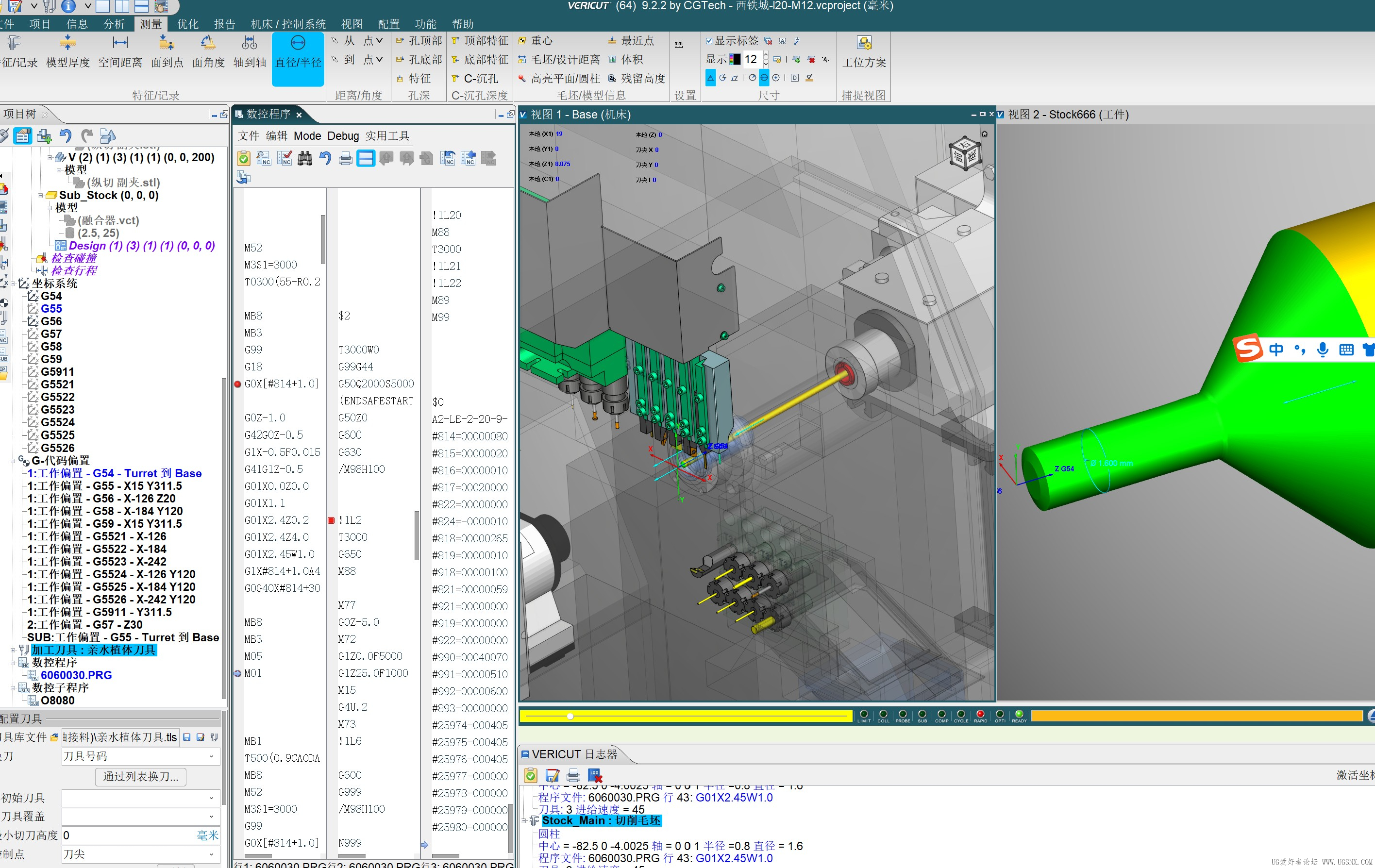
Task: Toggle the breakpoint on G0X[#814+1.0] line
Action: coord(237,384)
